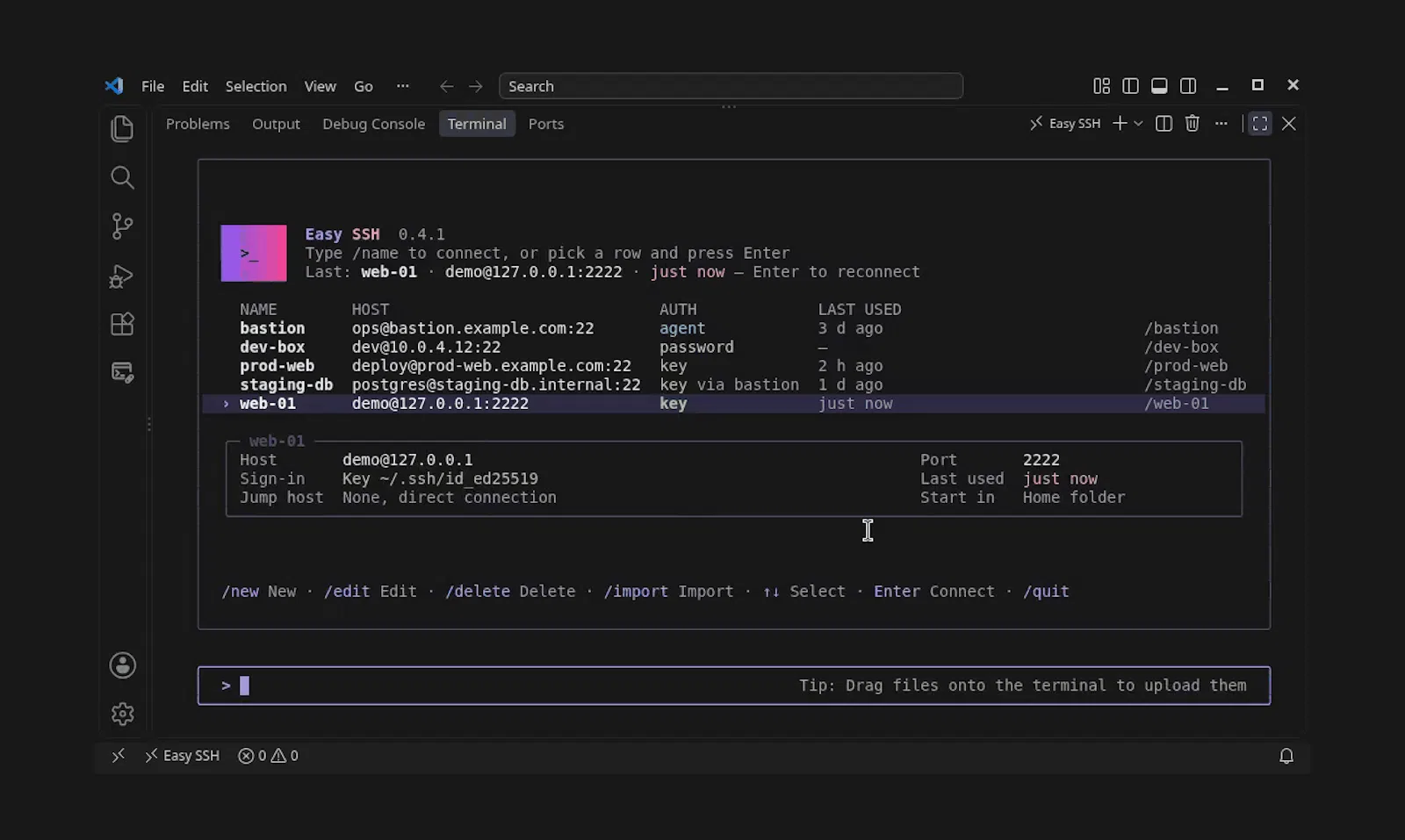Switch to the Problems tab
Viewport: 1405px width, 840px height.
pyautogui.click(x=198, y=124)
